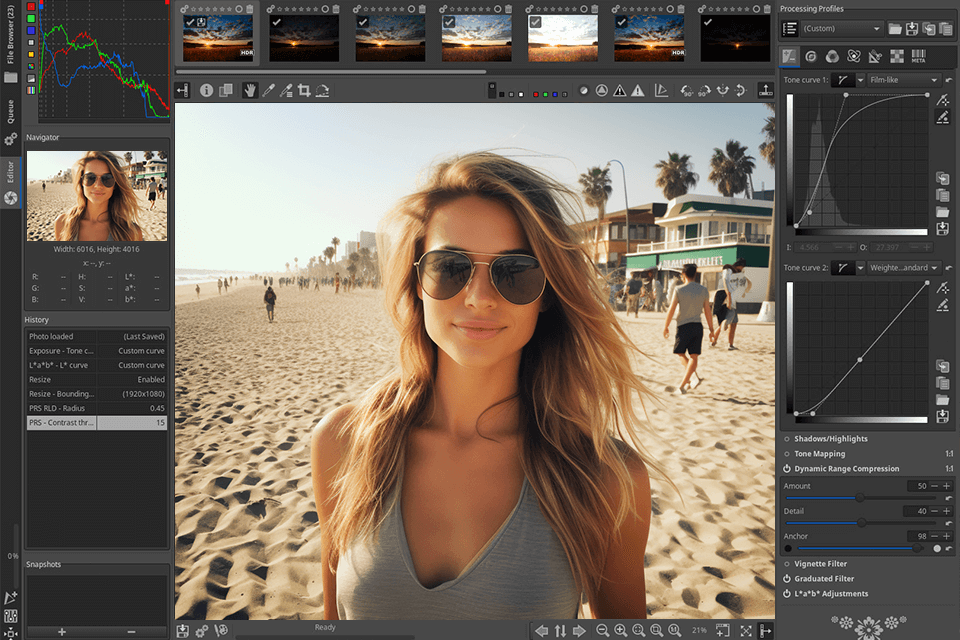960x640 pixels.
Task: Edit current image in external editor
Action: (221, 630)
